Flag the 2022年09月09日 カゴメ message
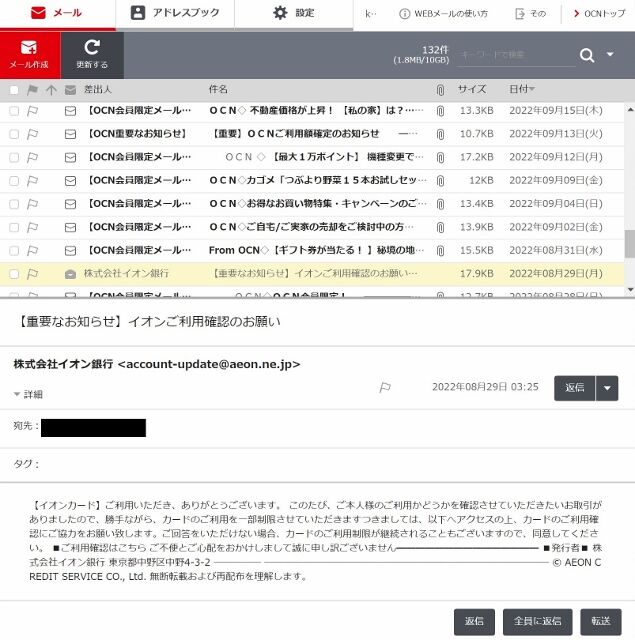Image resolution: width=635 pixels, height=640 pixels. [x=32, y=181]
